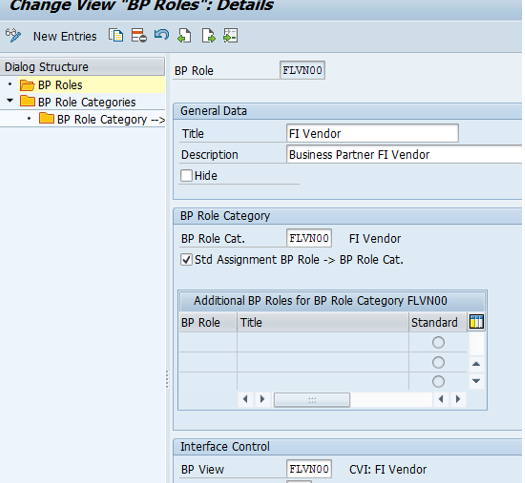Screen dimensions: 525x483
Task: Click the Interface Control group header
Action: pos(348,447)
